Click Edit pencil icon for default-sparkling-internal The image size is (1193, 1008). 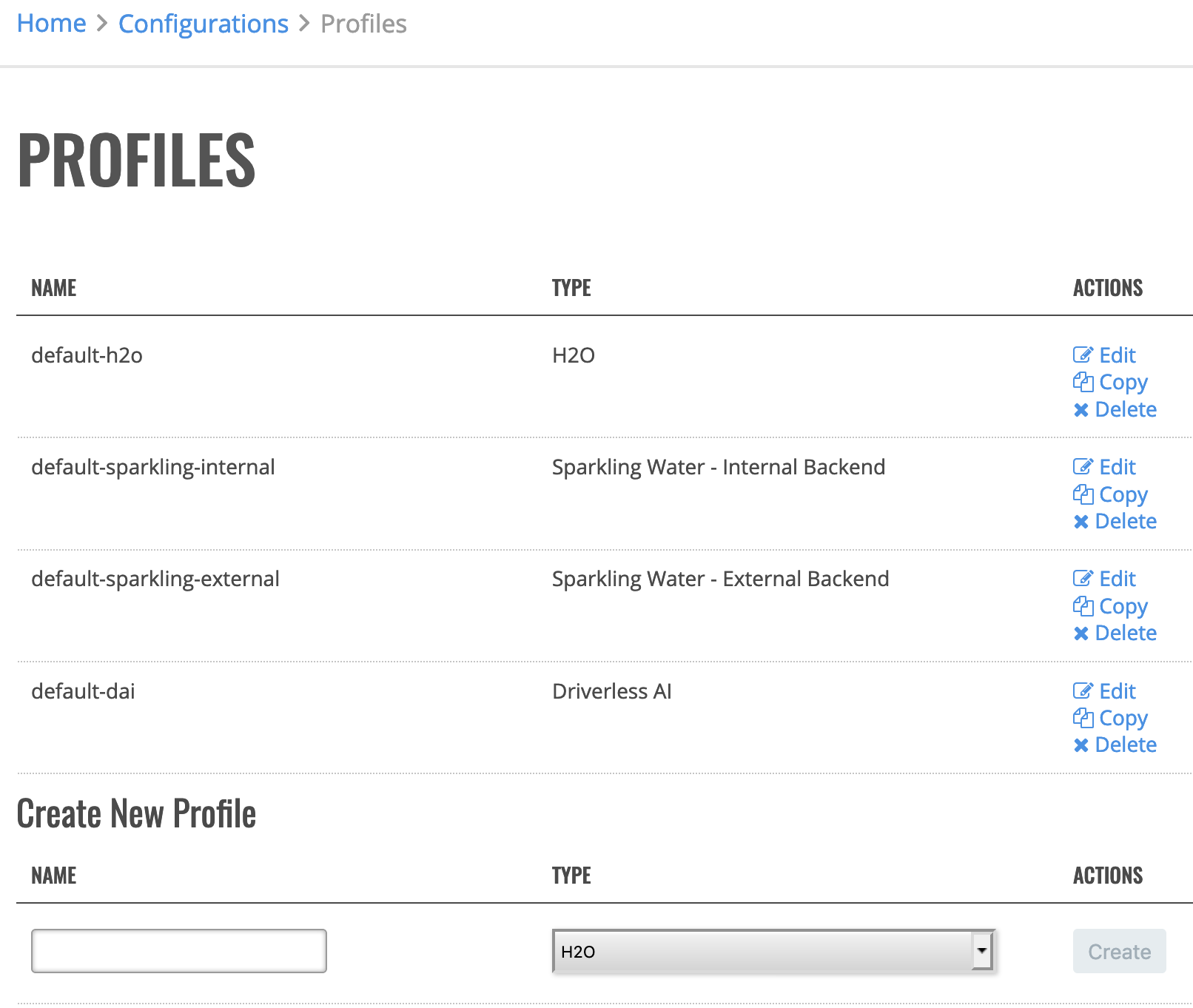pos(1083,467)
